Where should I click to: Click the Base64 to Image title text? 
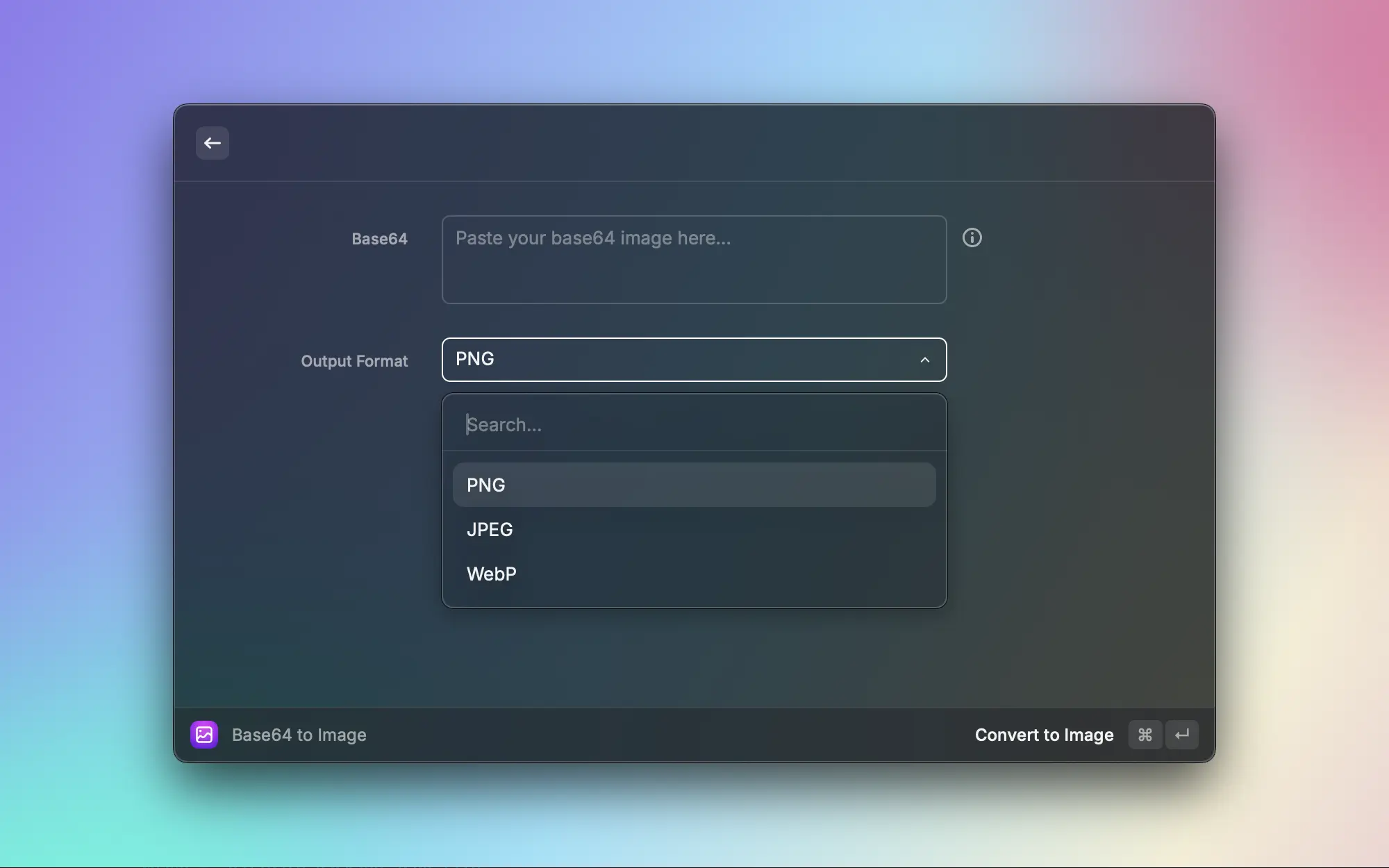299,735
